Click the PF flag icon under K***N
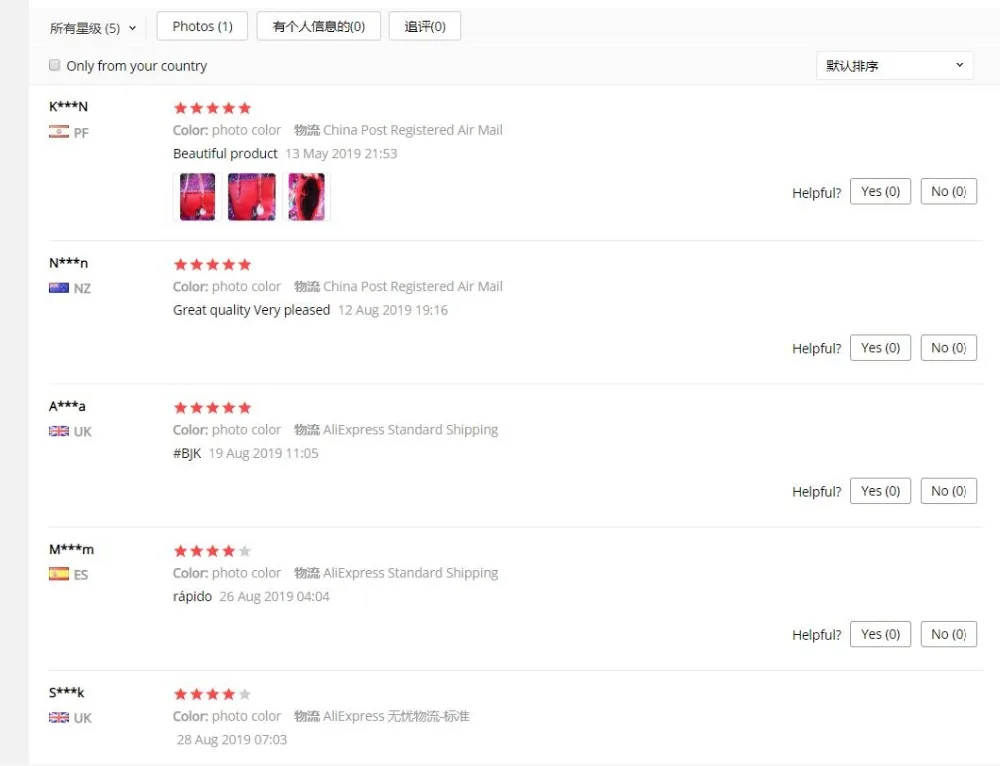 [x=59, y=132]
